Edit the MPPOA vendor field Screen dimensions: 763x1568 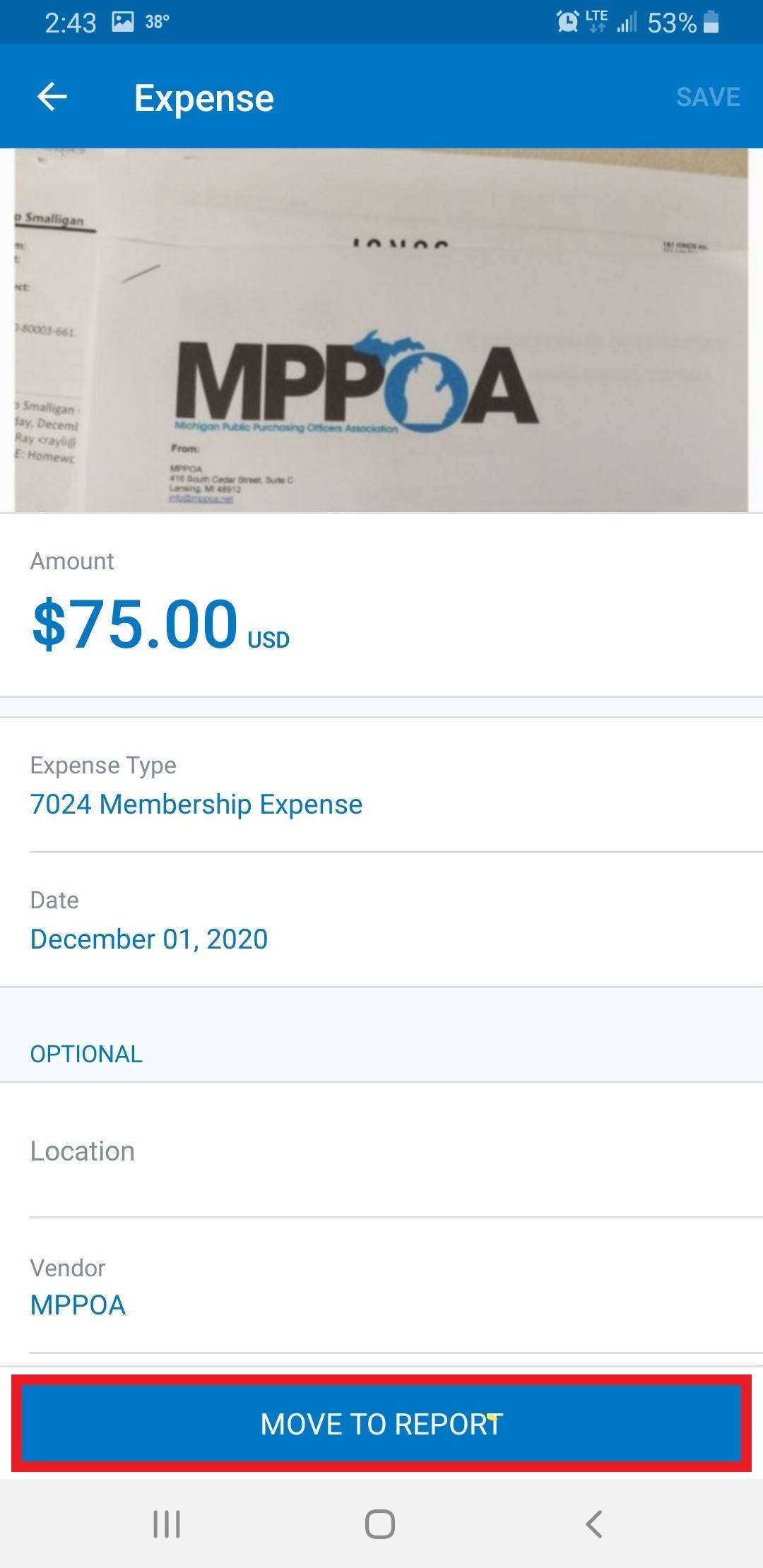78,1305
